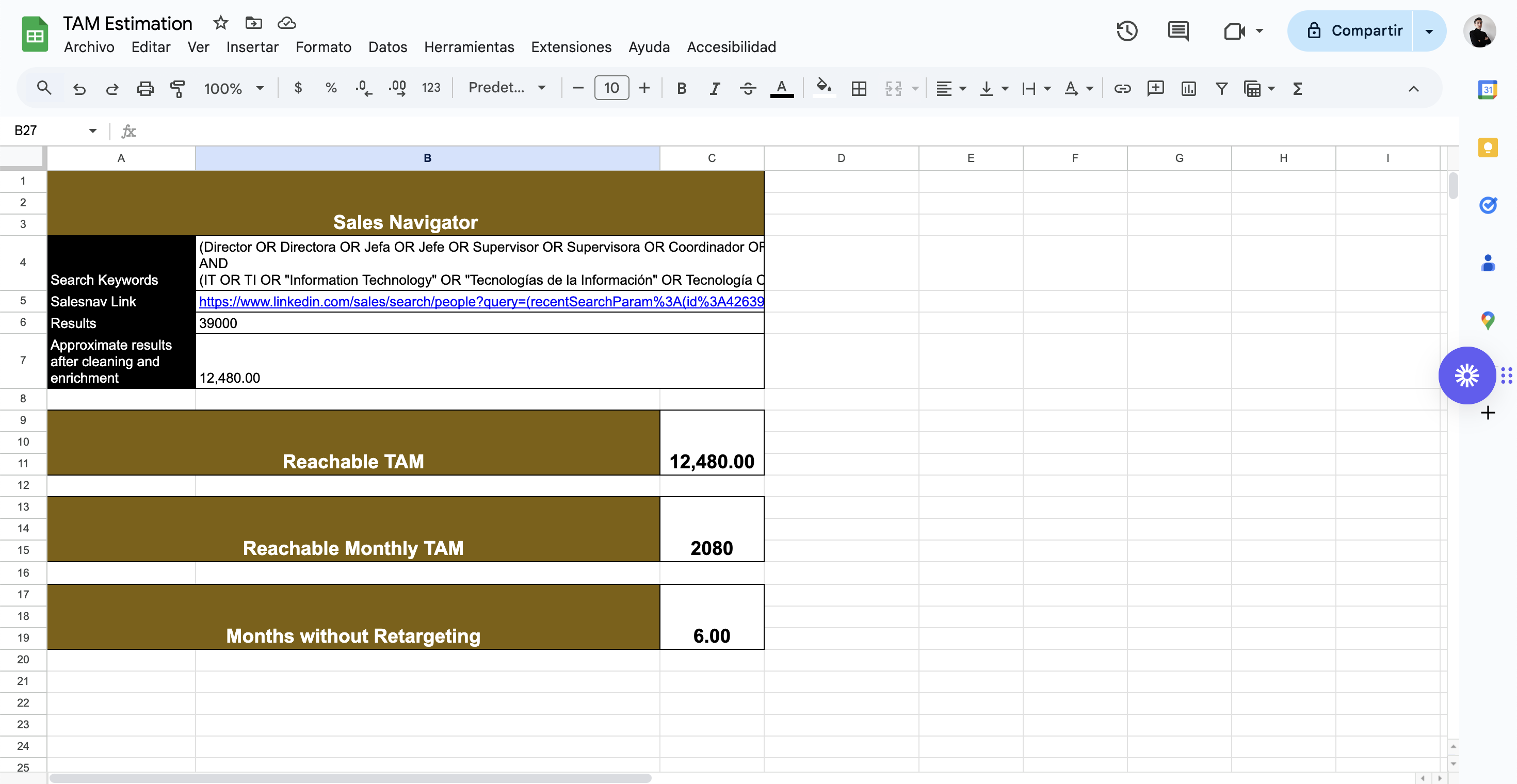
Task: Open the Datos menu
Action: [x=388, y=46]
